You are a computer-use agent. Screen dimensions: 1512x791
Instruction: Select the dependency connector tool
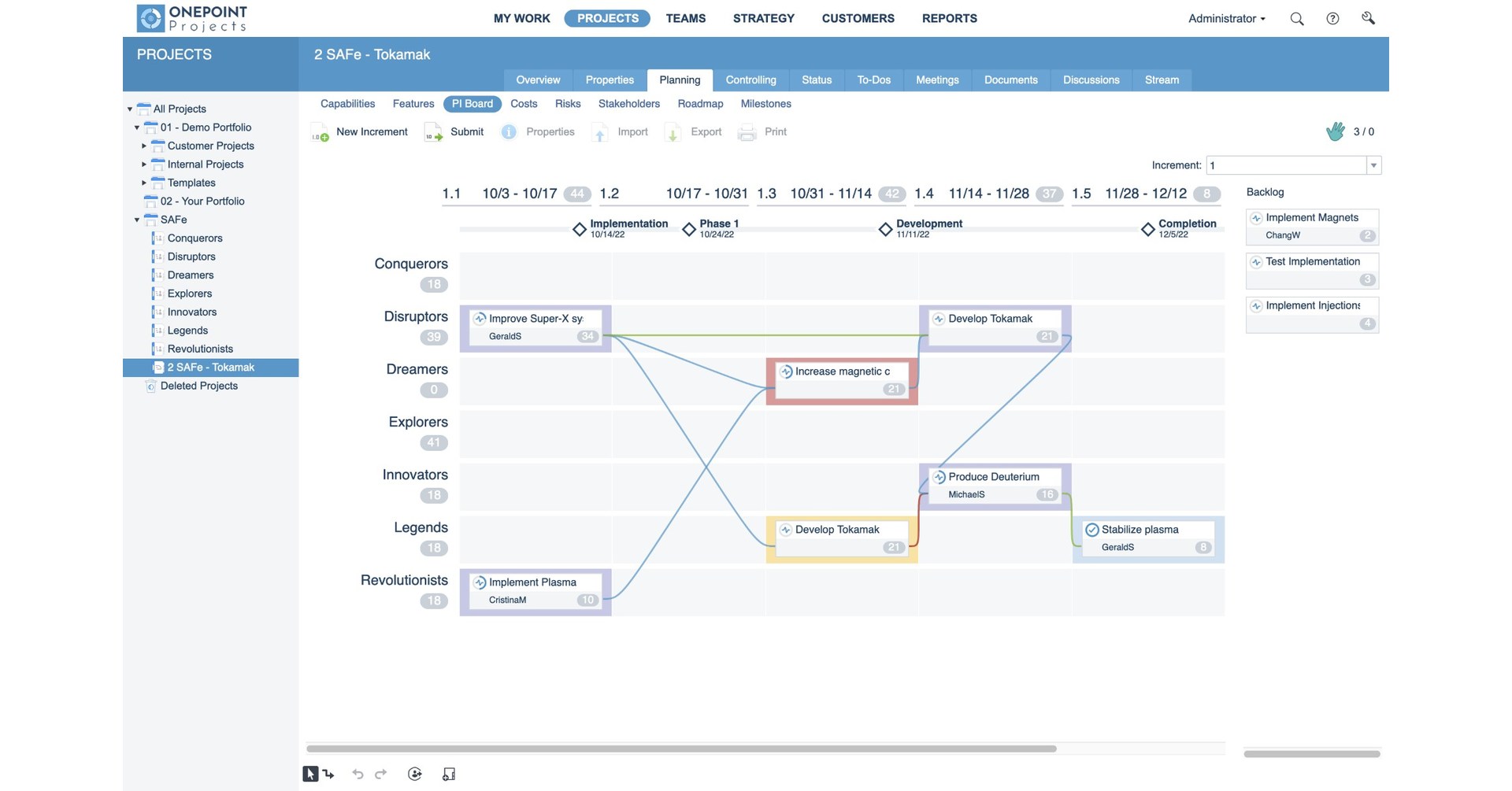click(x=328, y=774)
